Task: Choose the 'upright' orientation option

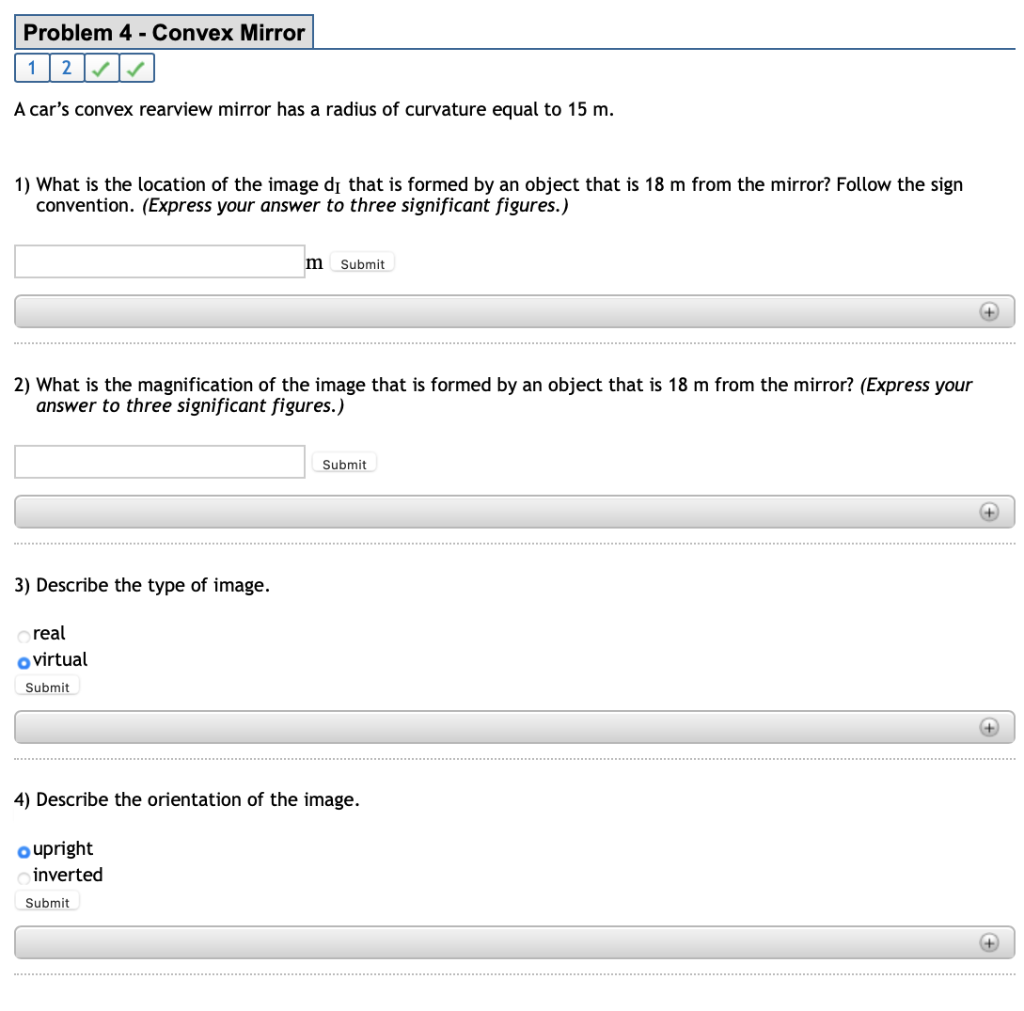Action: (x=24, y=852)
